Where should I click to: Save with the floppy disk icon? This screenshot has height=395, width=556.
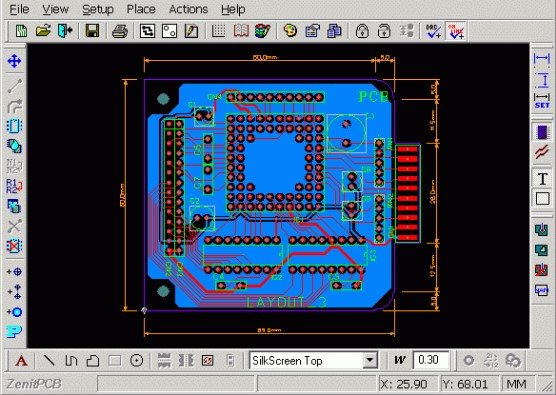click(x=92, y=31)
